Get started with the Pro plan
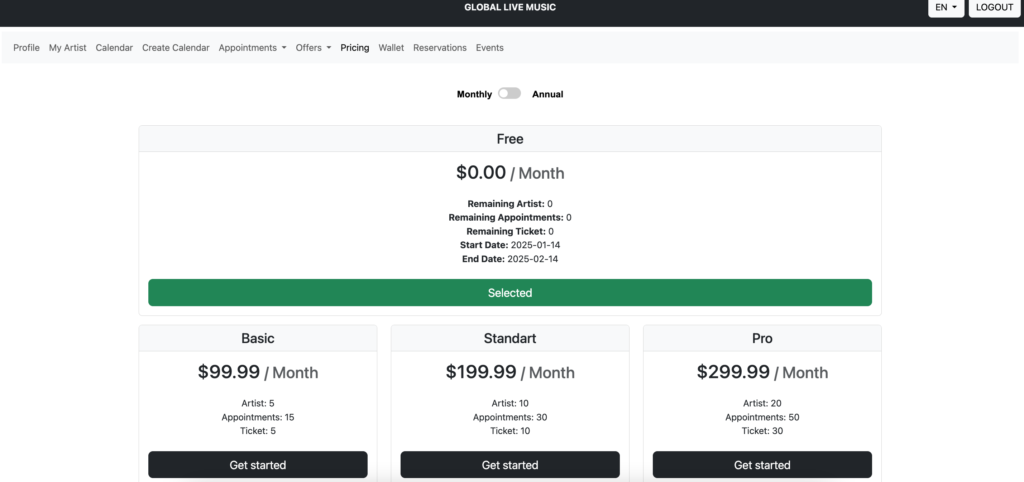This screenshot has height=482, width=1024. tap(762, 465)
